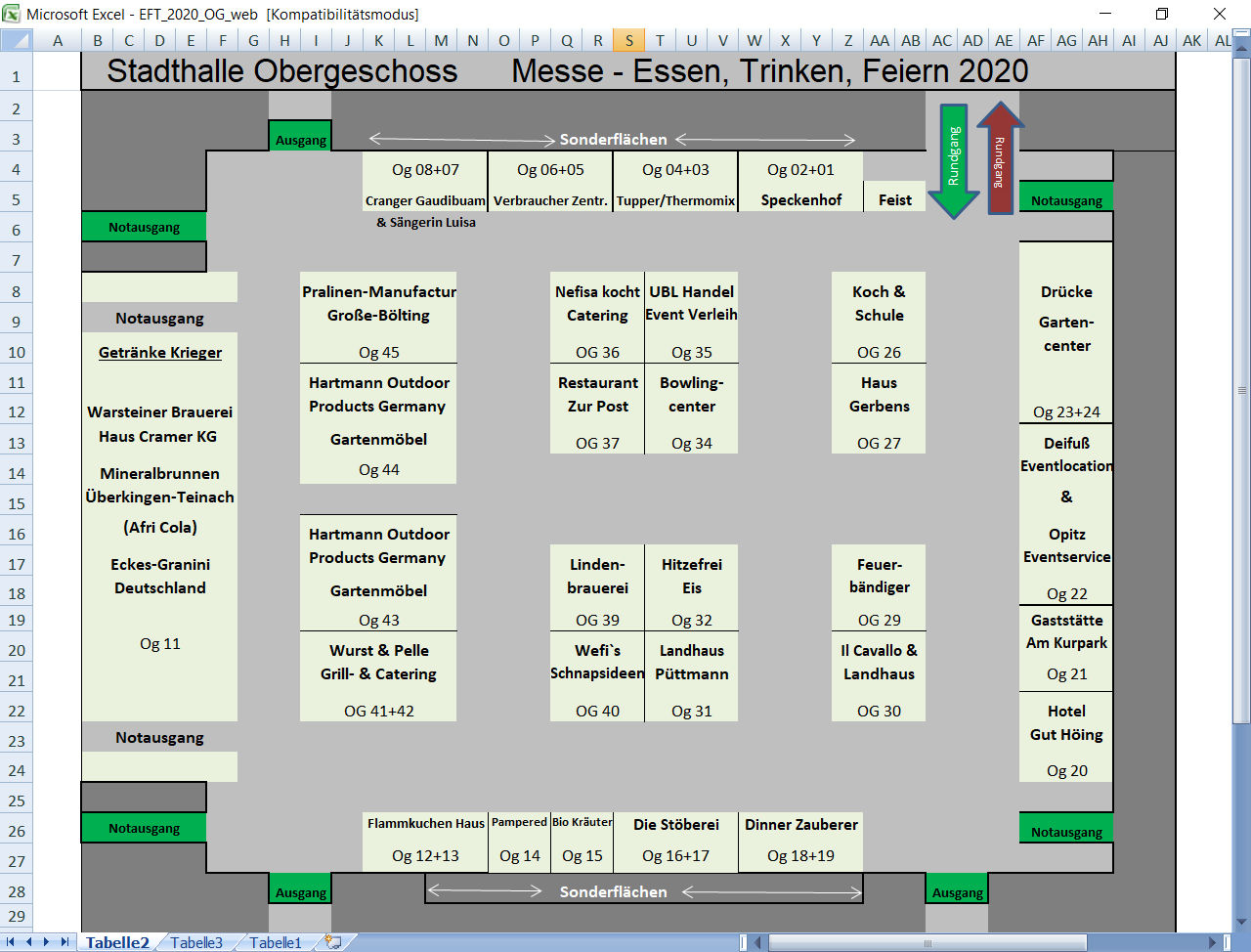Select the 'Drücke' cell

click(x=1066, y=292)
